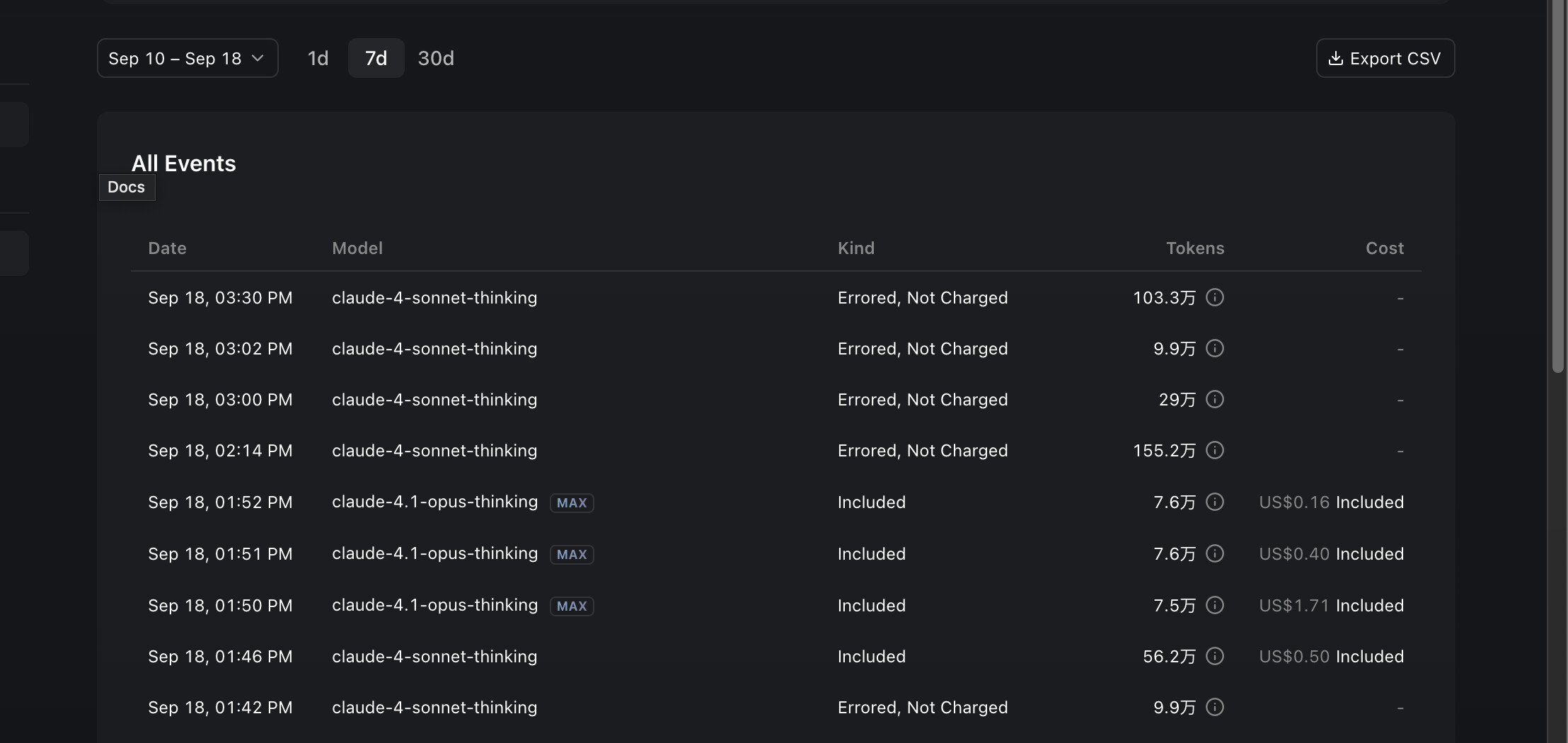Screen dimensions: 1568x743
Task: Switch to 30d time range
Action: tap(436, 58)
